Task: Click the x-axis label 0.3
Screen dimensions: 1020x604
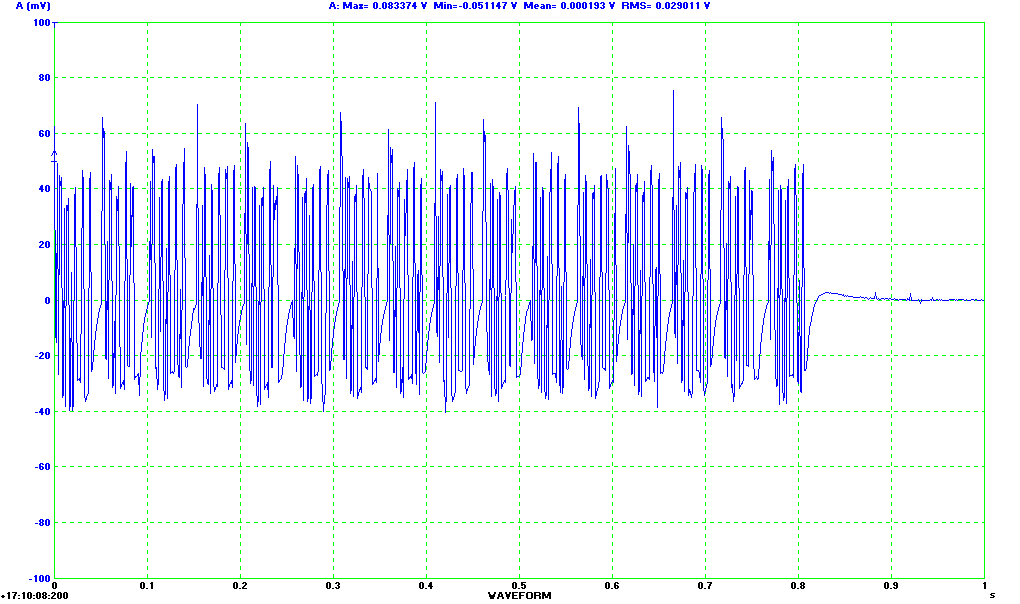Action: pyautogui.click(x=334, y=586)
